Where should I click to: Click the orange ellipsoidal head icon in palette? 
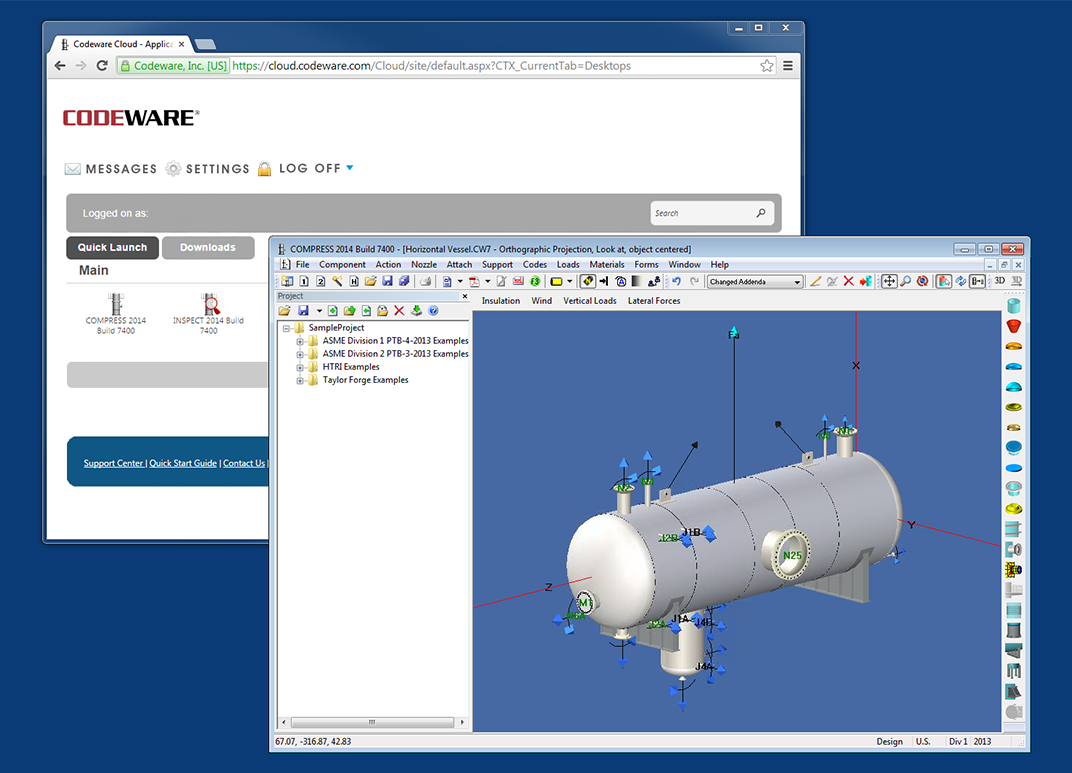[x=1014, y=346]
